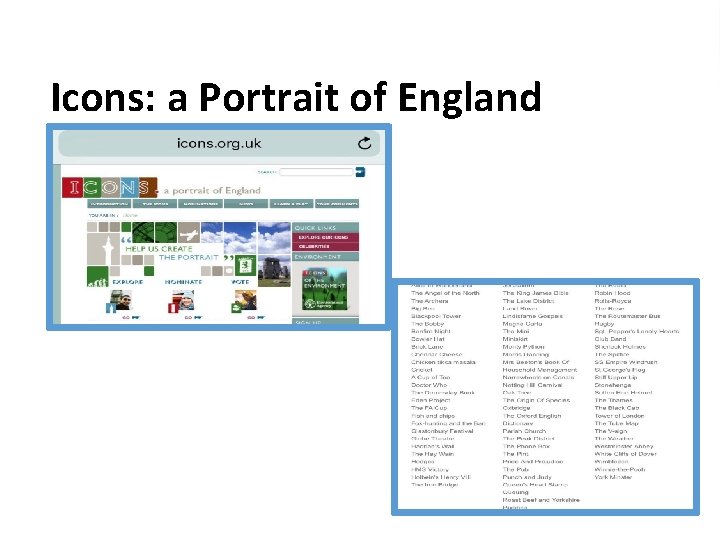Screen dimensions: 720x540
Task: Select Blackpool Tower in the list
Action: pyautogui.click(x=436, y=316)
